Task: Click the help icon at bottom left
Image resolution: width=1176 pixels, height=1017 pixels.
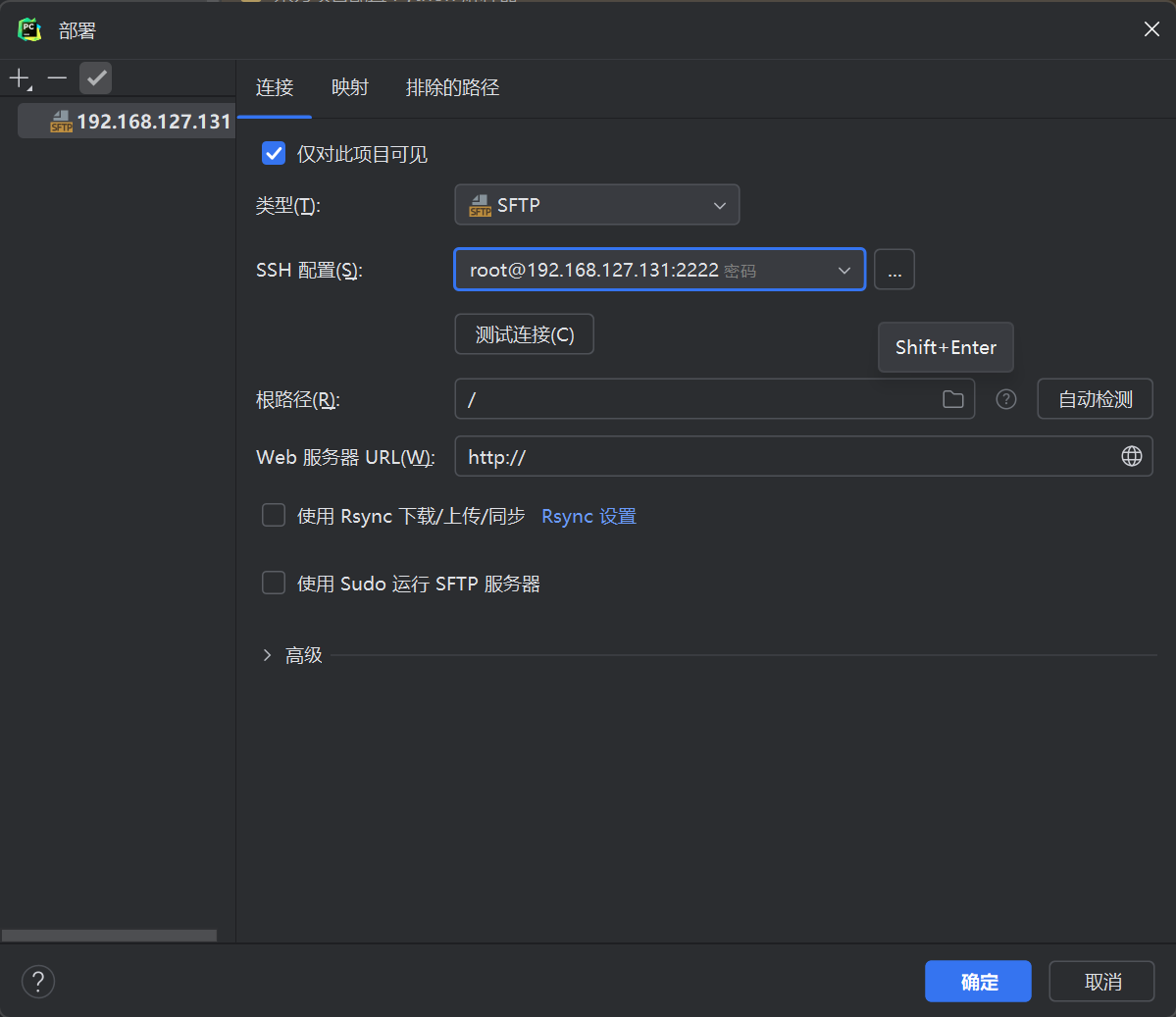Action: (x=37, y=981)
